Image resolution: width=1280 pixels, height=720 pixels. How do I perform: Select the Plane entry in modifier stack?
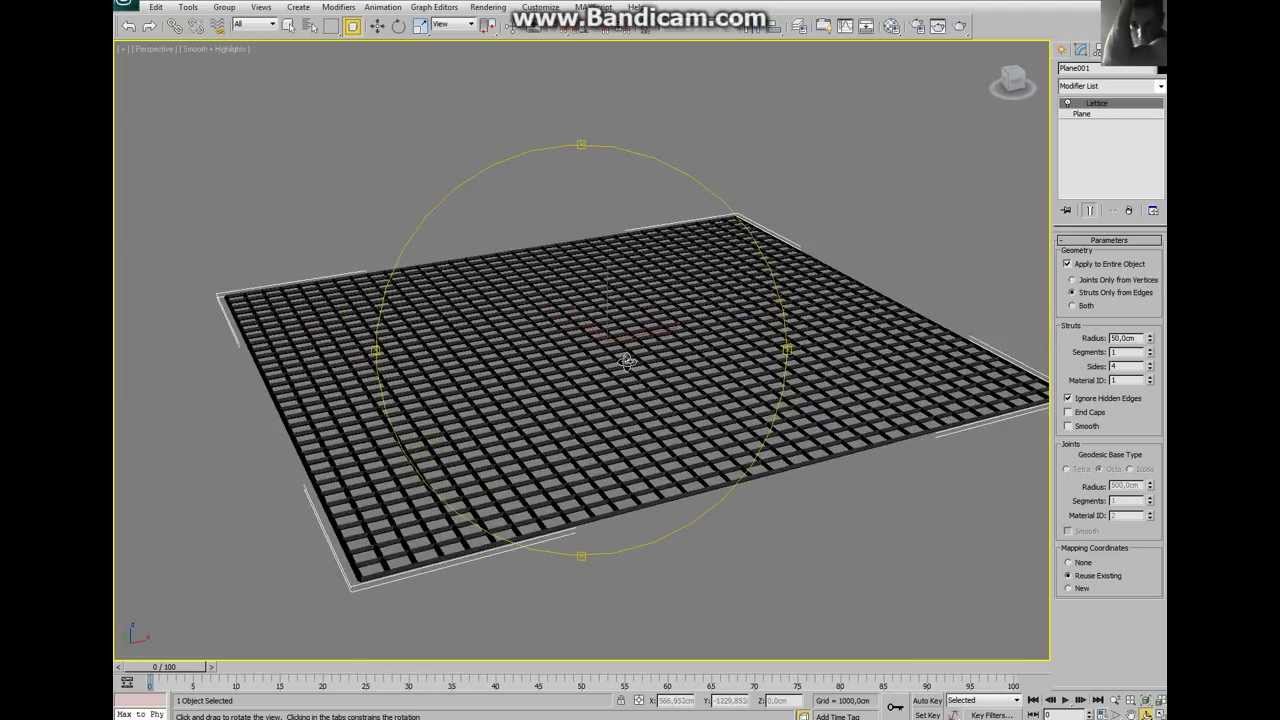tap(1082, 114)
